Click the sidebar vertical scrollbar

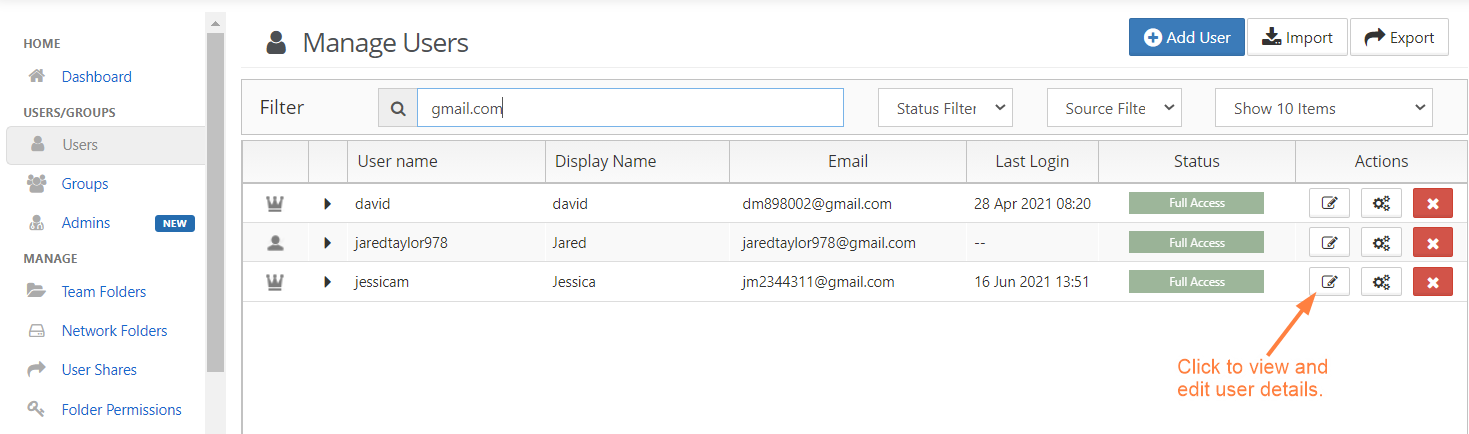point(215,200)
